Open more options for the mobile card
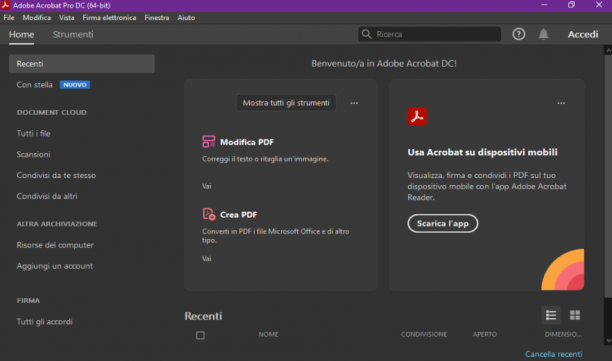 [561, 103]
